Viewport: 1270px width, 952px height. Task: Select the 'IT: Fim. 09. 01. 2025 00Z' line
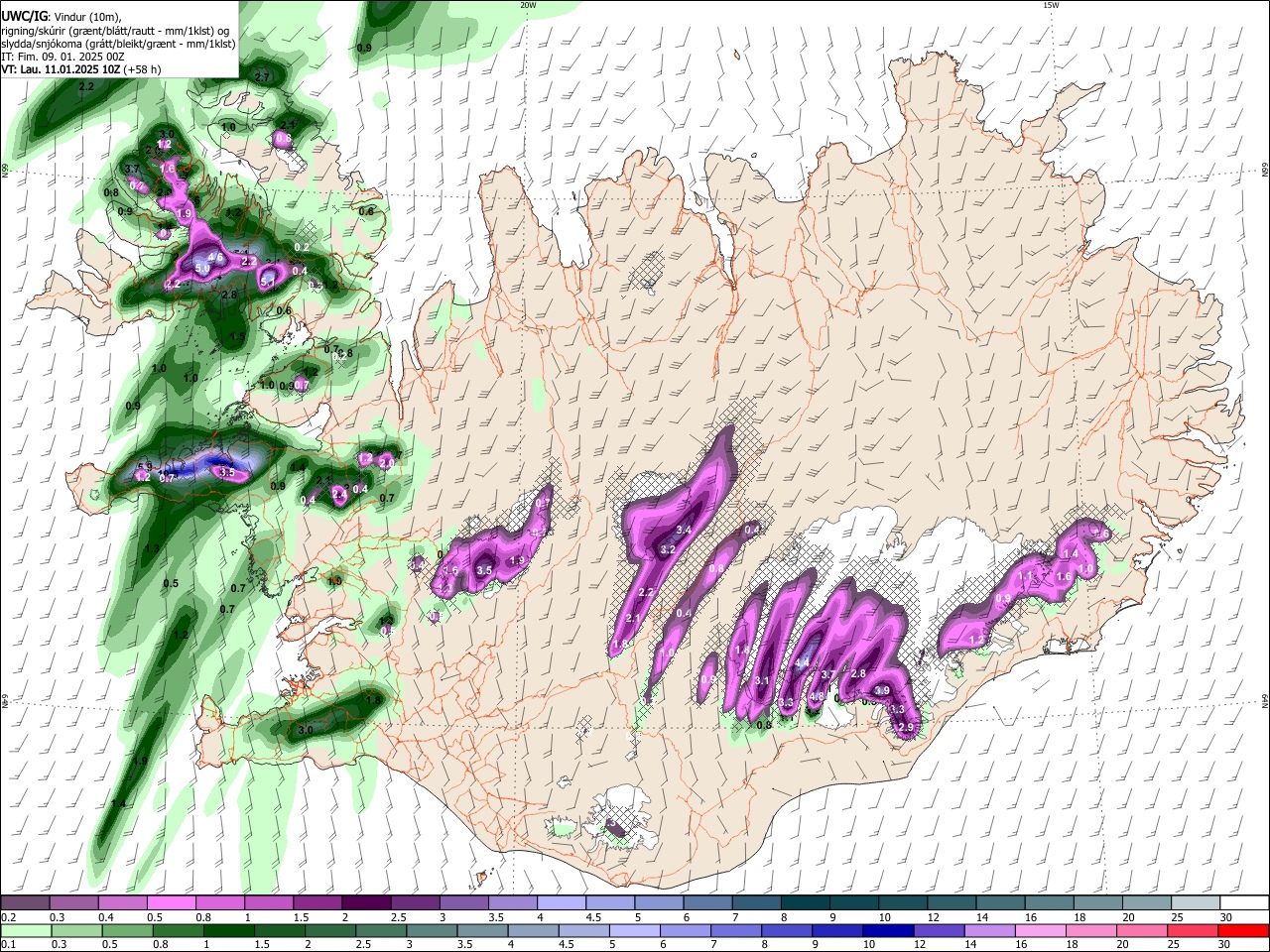[x=63, y=57]
